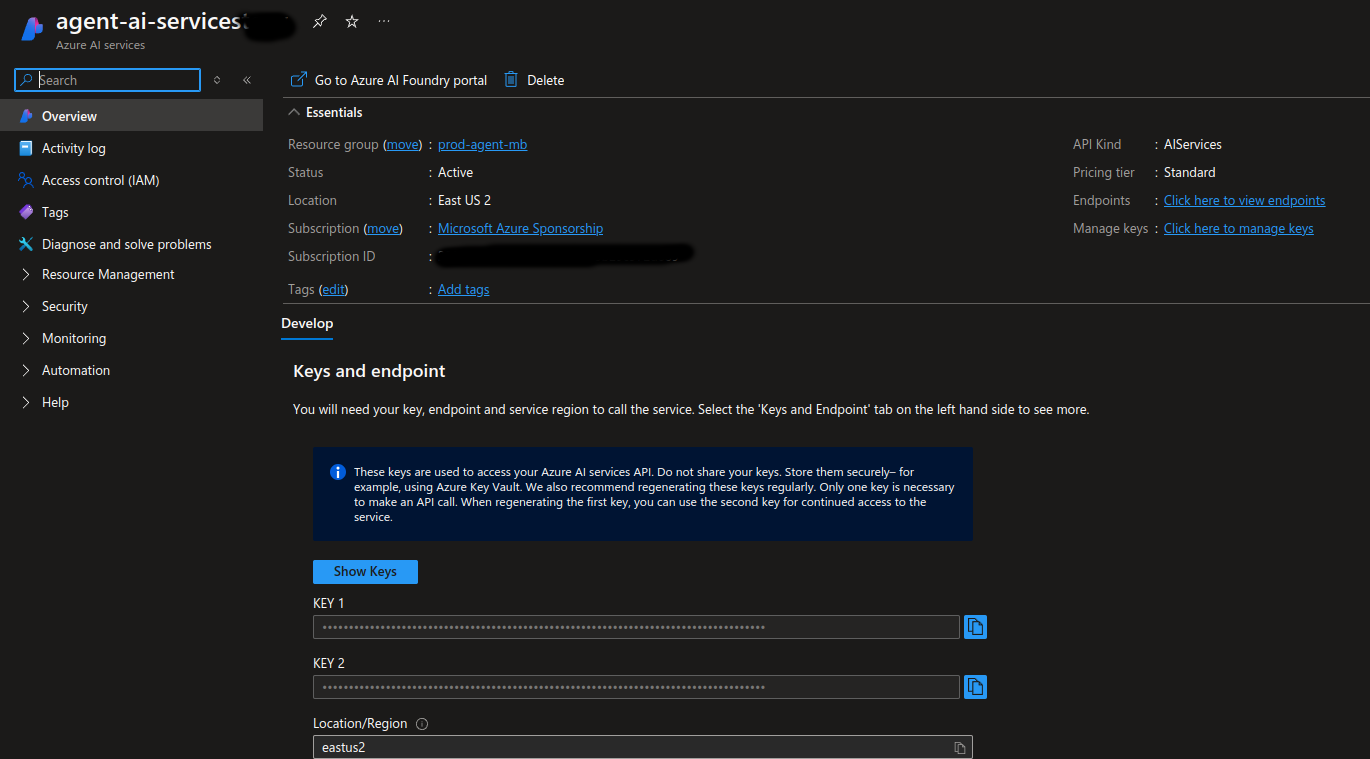The image size is (1370, 759).
Task: Click the KEY 2 masked field
Action: [636, 687]
